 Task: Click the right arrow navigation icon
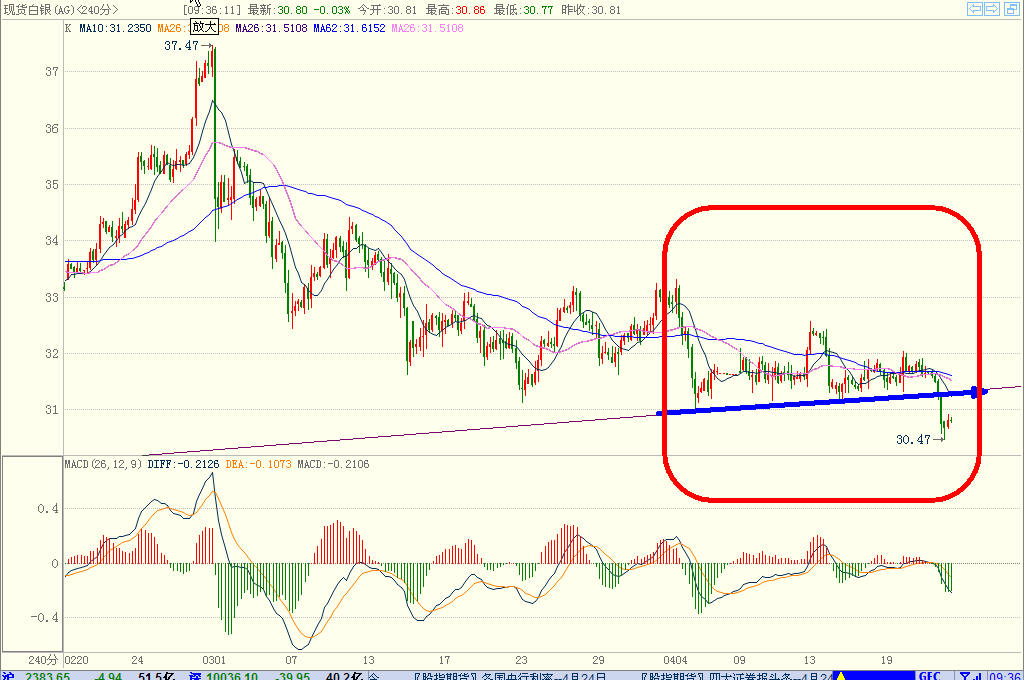[x=991, y=8]
